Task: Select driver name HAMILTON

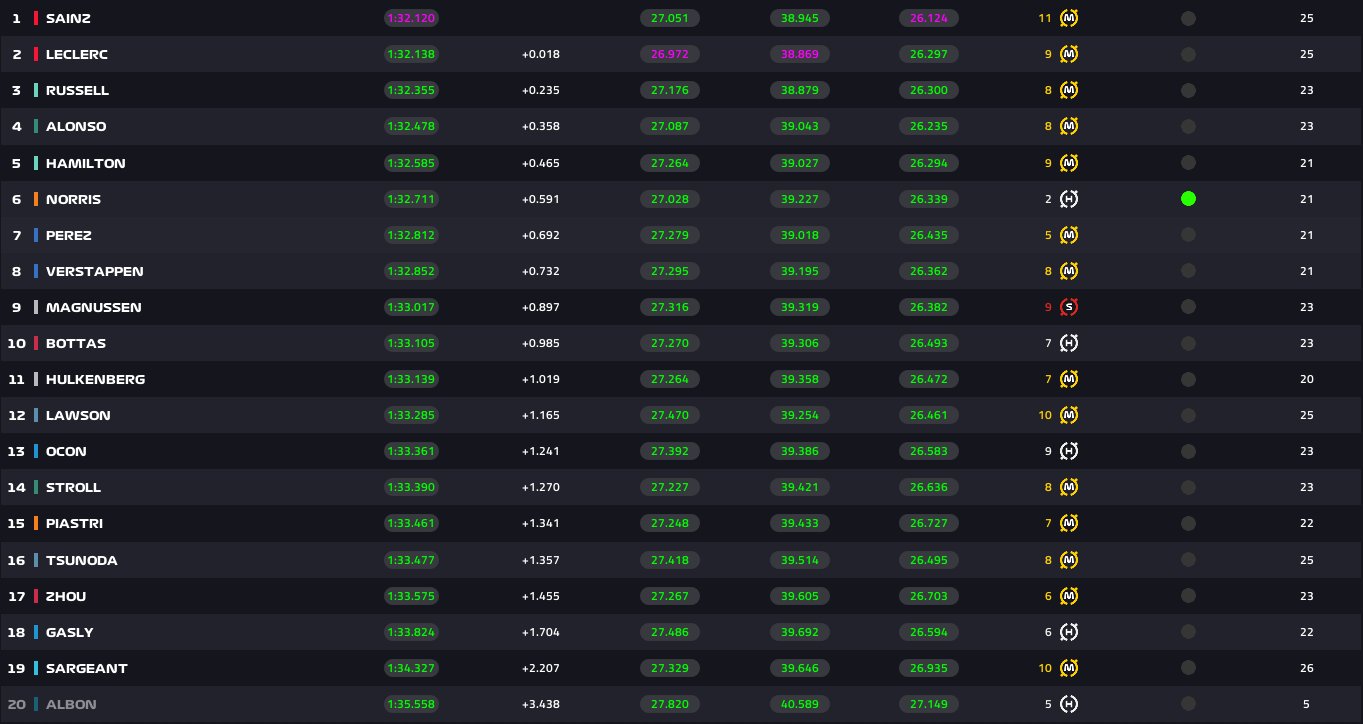Action: click(x=86, y=163)
